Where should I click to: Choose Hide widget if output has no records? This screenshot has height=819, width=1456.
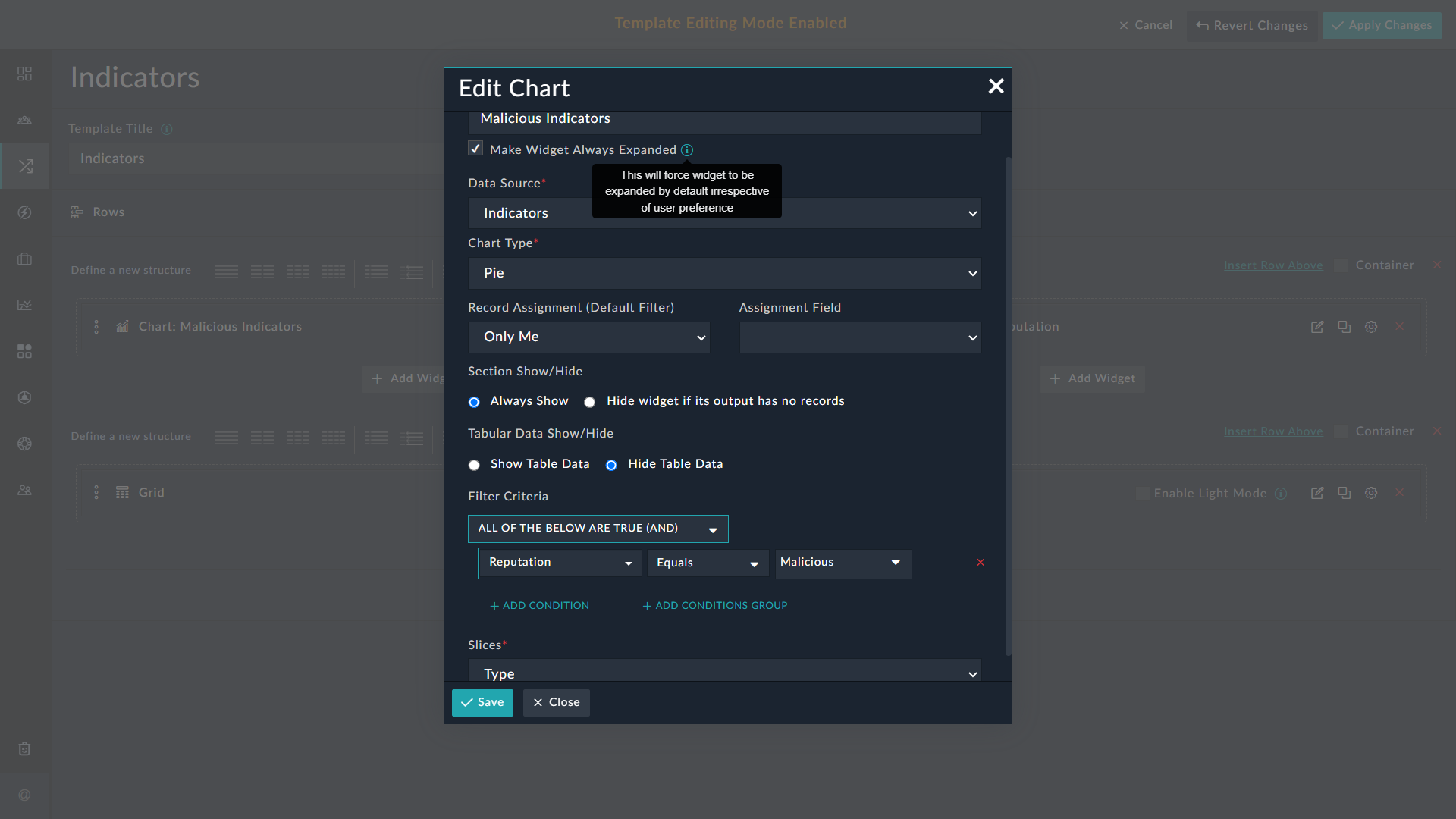click(590, 401)
